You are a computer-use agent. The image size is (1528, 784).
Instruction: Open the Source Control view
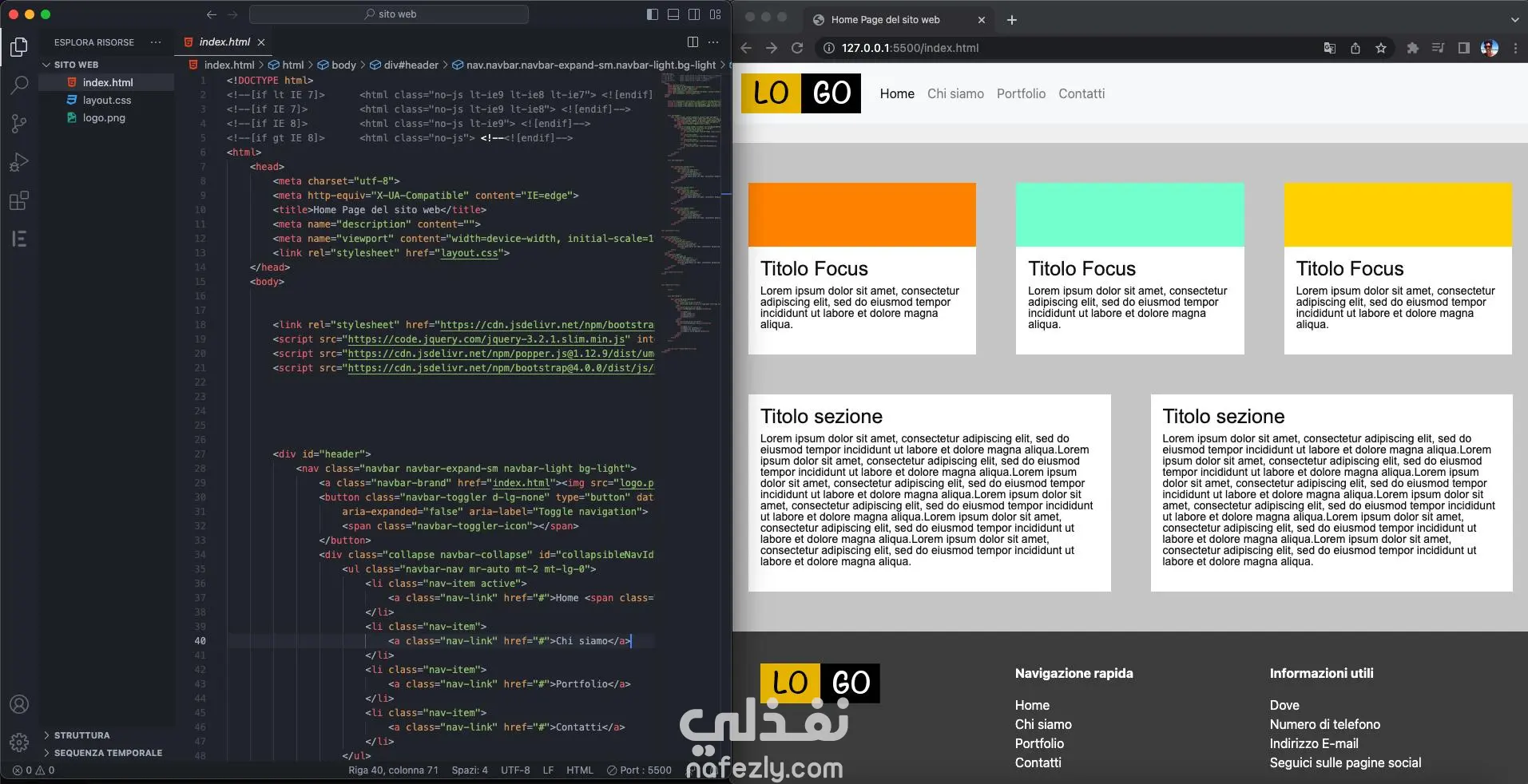tap(19, 124)
